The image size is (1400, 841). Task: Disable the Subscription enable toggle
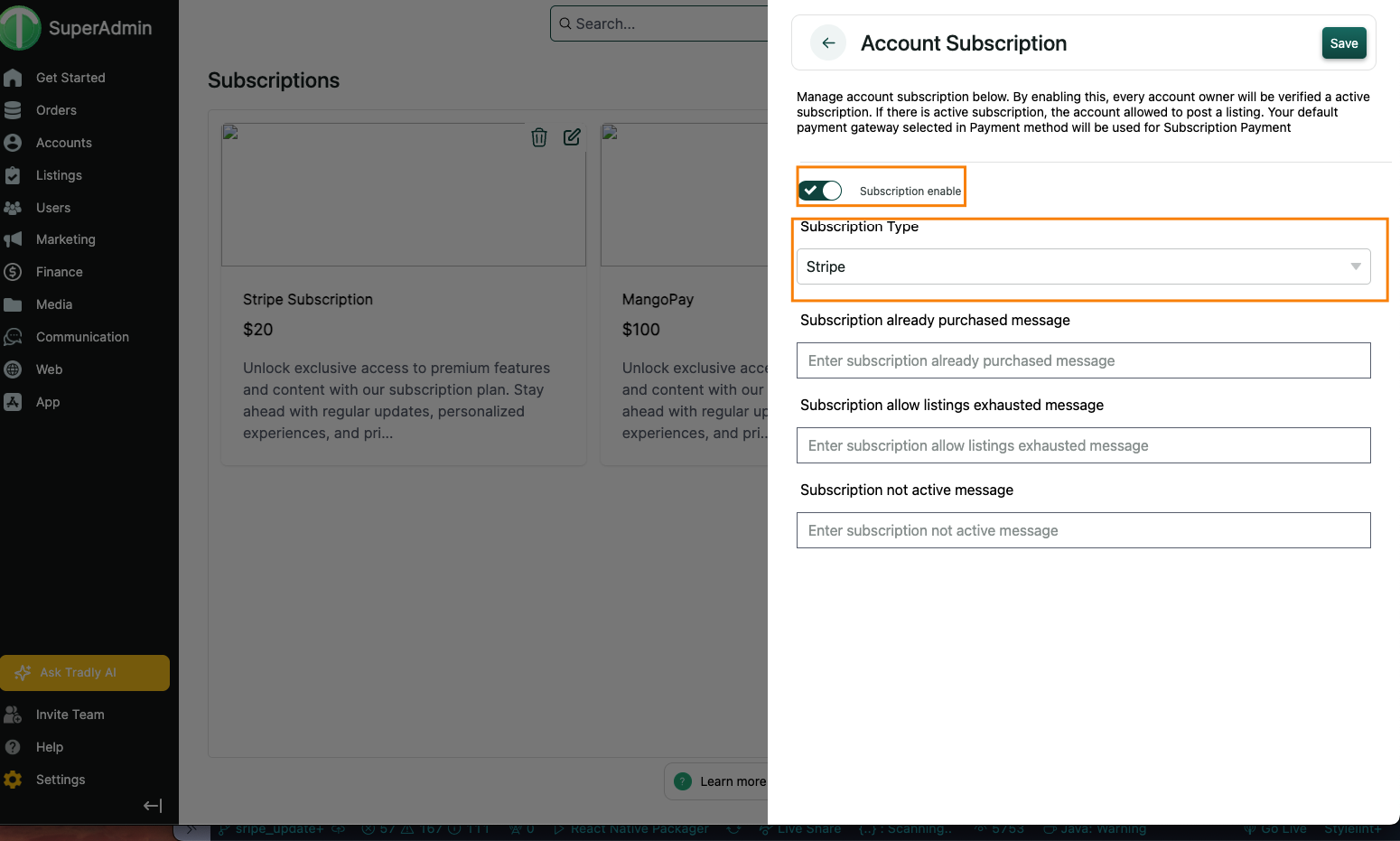pyautogui.click(x=820, y=191)
